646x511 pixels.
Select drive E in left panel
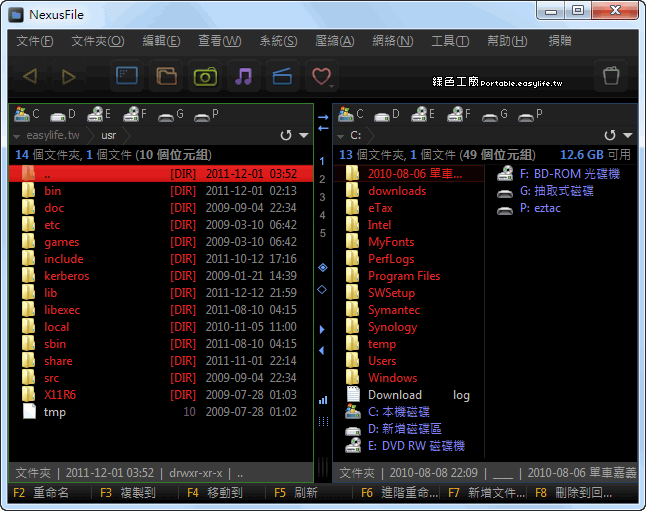tap(99, 114)
